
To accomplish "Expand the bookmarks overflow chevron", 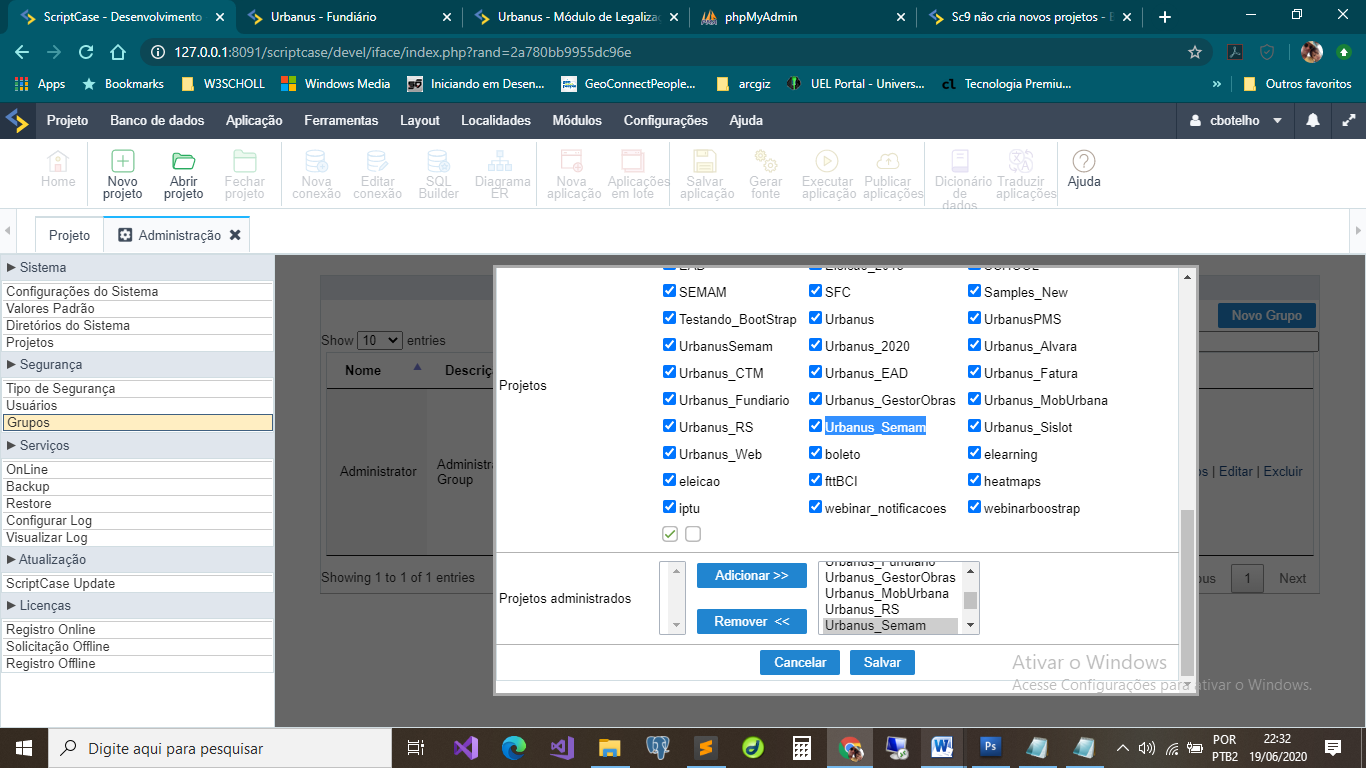I will pos(1217,84).
